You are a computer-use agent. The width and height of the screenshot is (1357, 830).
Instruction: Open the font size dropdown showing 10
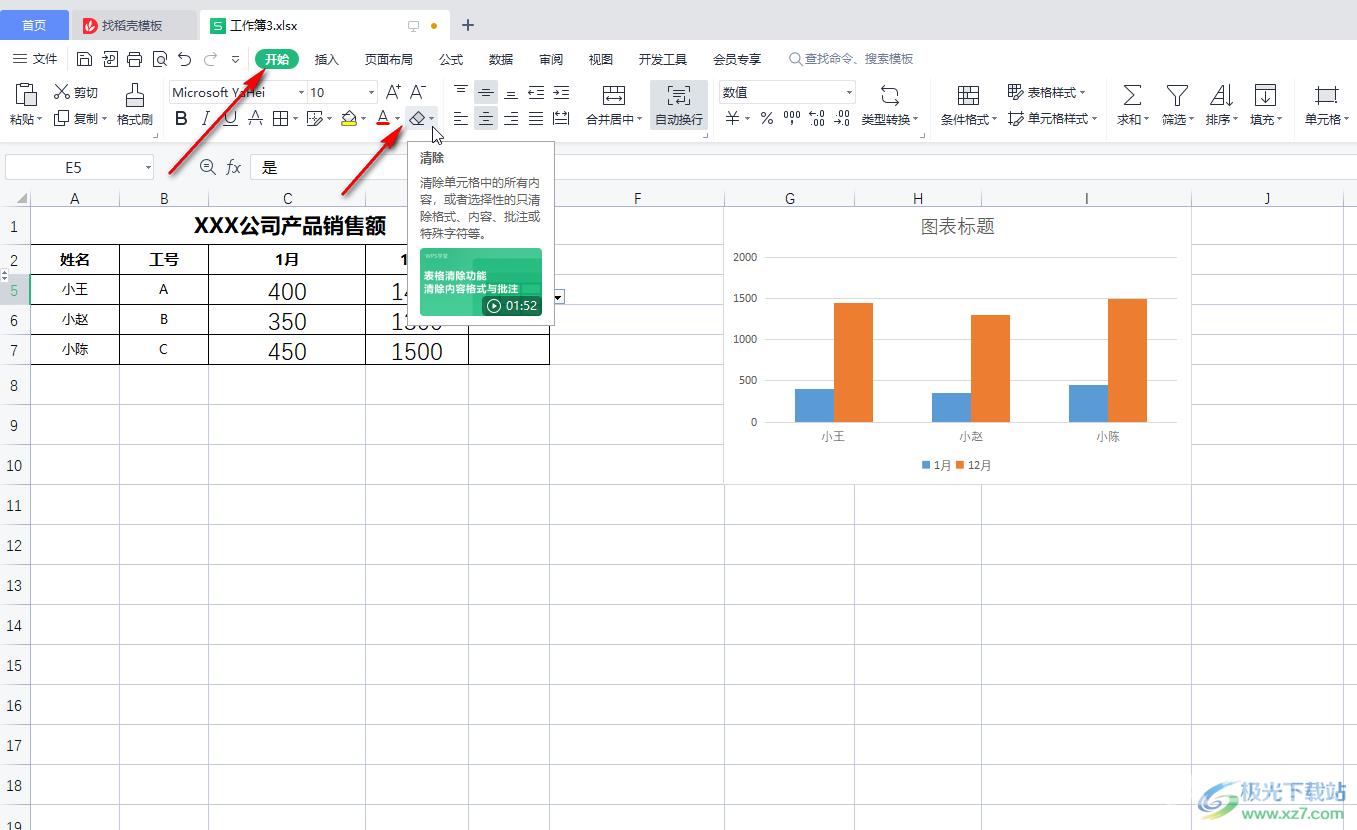371,93
